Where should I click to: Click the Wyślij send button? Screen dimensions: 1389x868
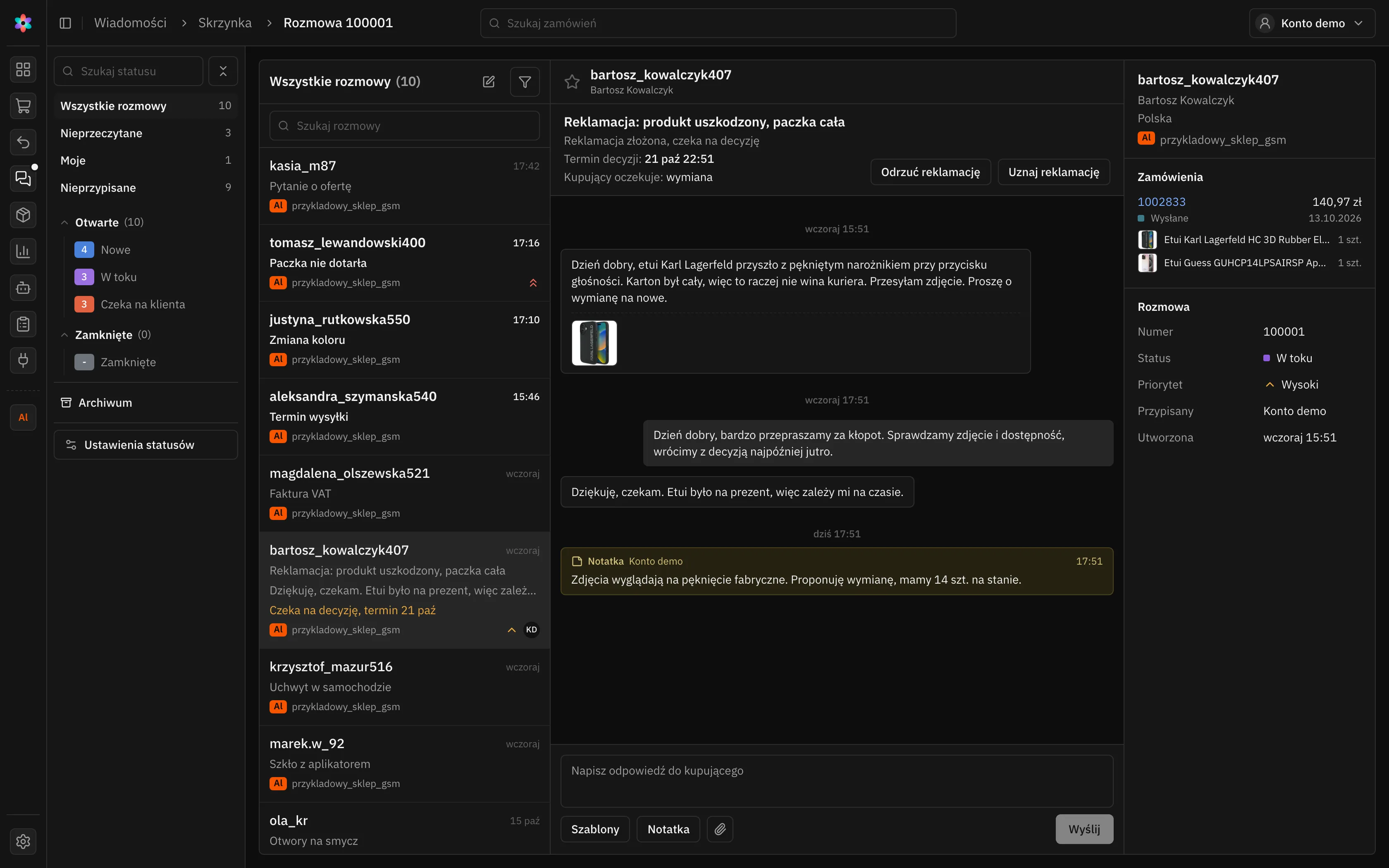pyautogui.click(x=1084, y=829)
